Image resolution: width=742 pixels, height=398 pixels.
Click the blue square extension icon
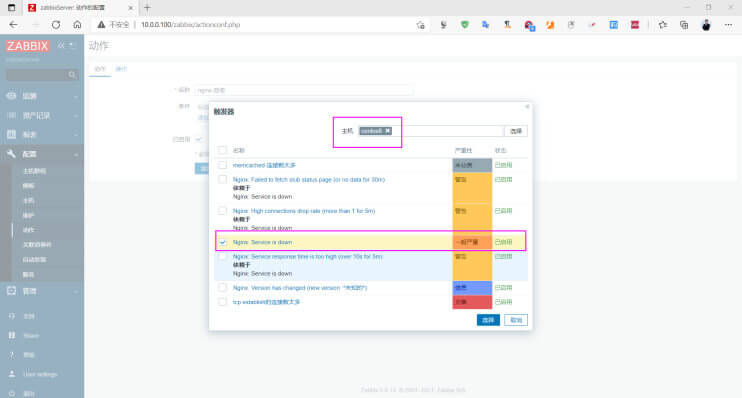614,25
